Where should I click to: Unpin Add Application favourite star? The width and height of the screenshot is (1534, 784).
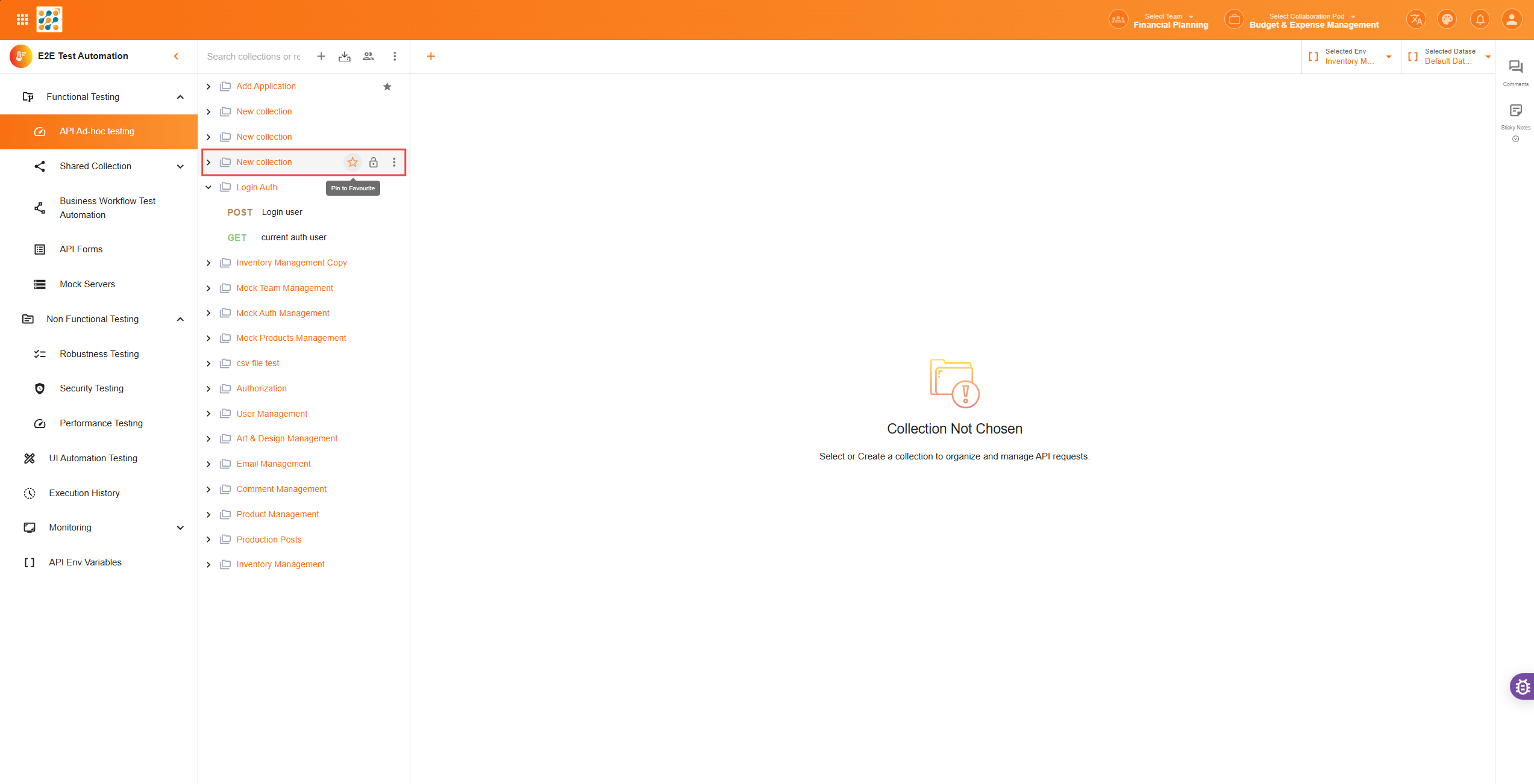click(x=387, y=87)
